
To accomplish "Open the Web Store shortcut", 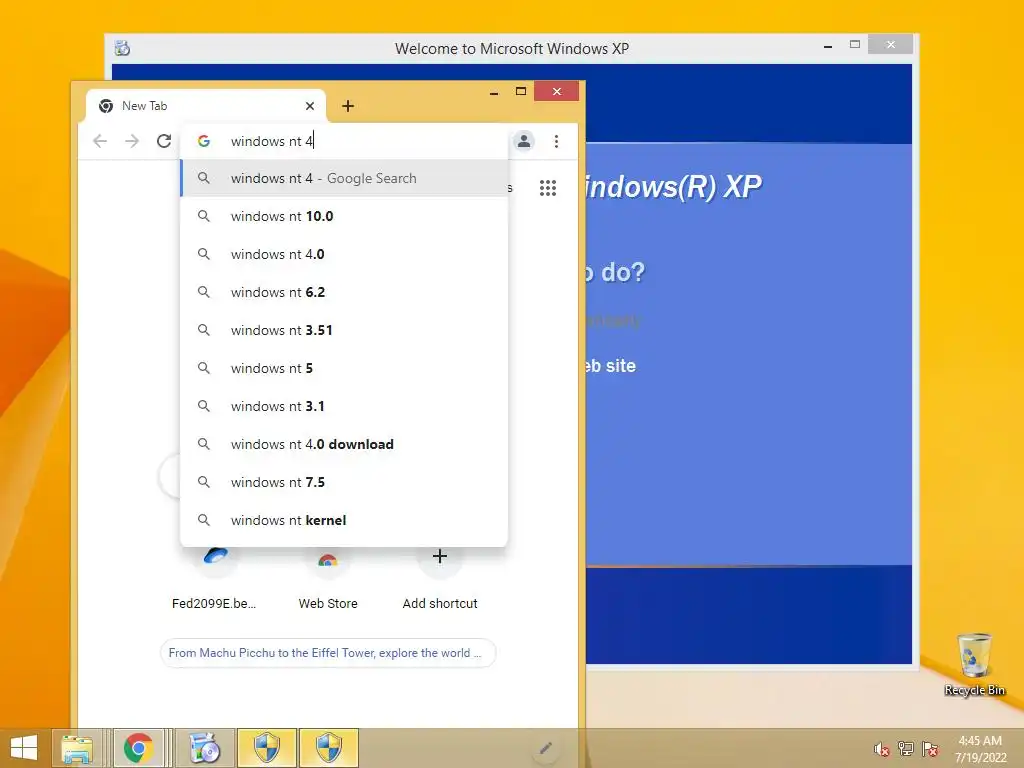I will pyautogui.click(x=328, y=579).
